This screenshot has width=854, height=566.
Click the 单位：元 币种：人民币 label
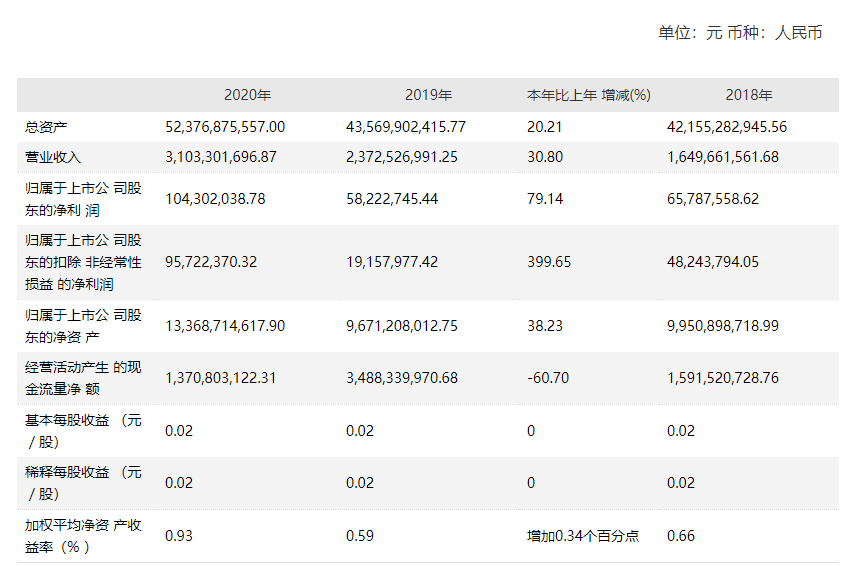click(x=740, y=33)
